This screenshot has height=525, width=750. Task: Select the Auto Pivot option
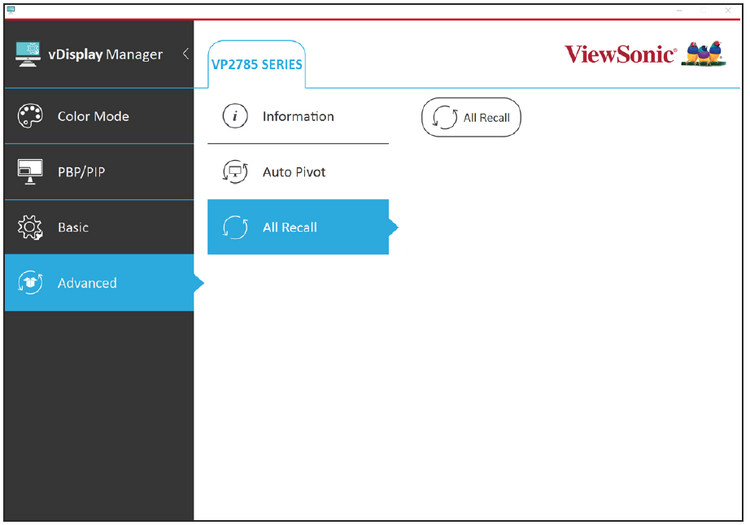[298, 172]
